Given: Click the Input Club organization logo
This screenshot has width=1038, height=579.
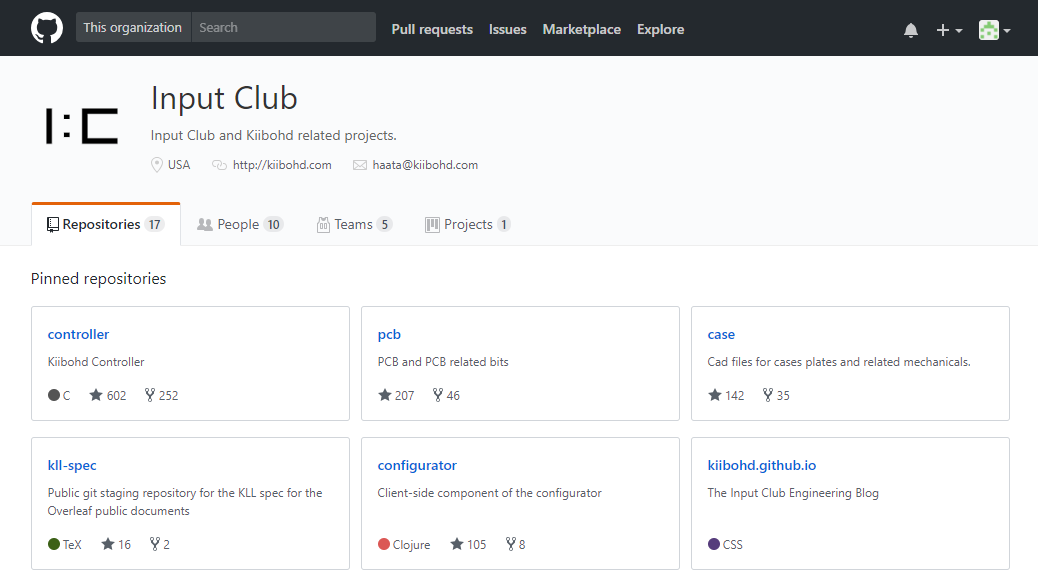Looking at the screenshot, I should pos(82,126).
